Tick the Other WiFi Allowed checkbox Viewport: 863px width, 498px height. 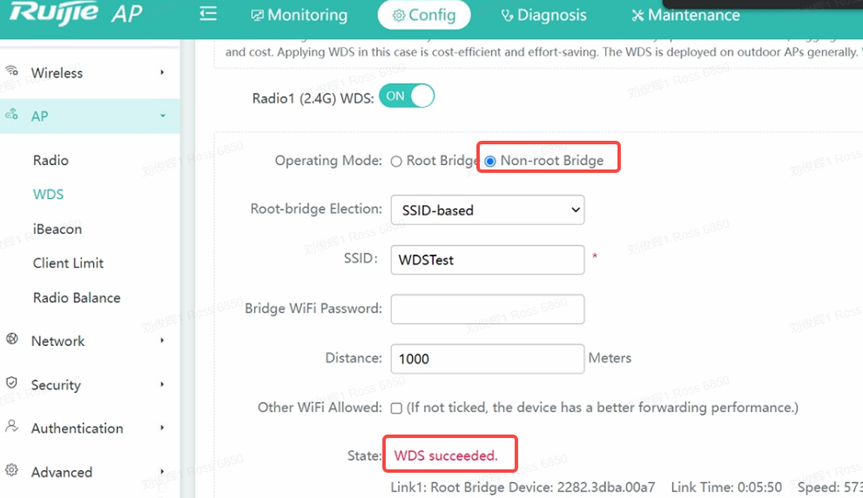[x=397, y=408]
